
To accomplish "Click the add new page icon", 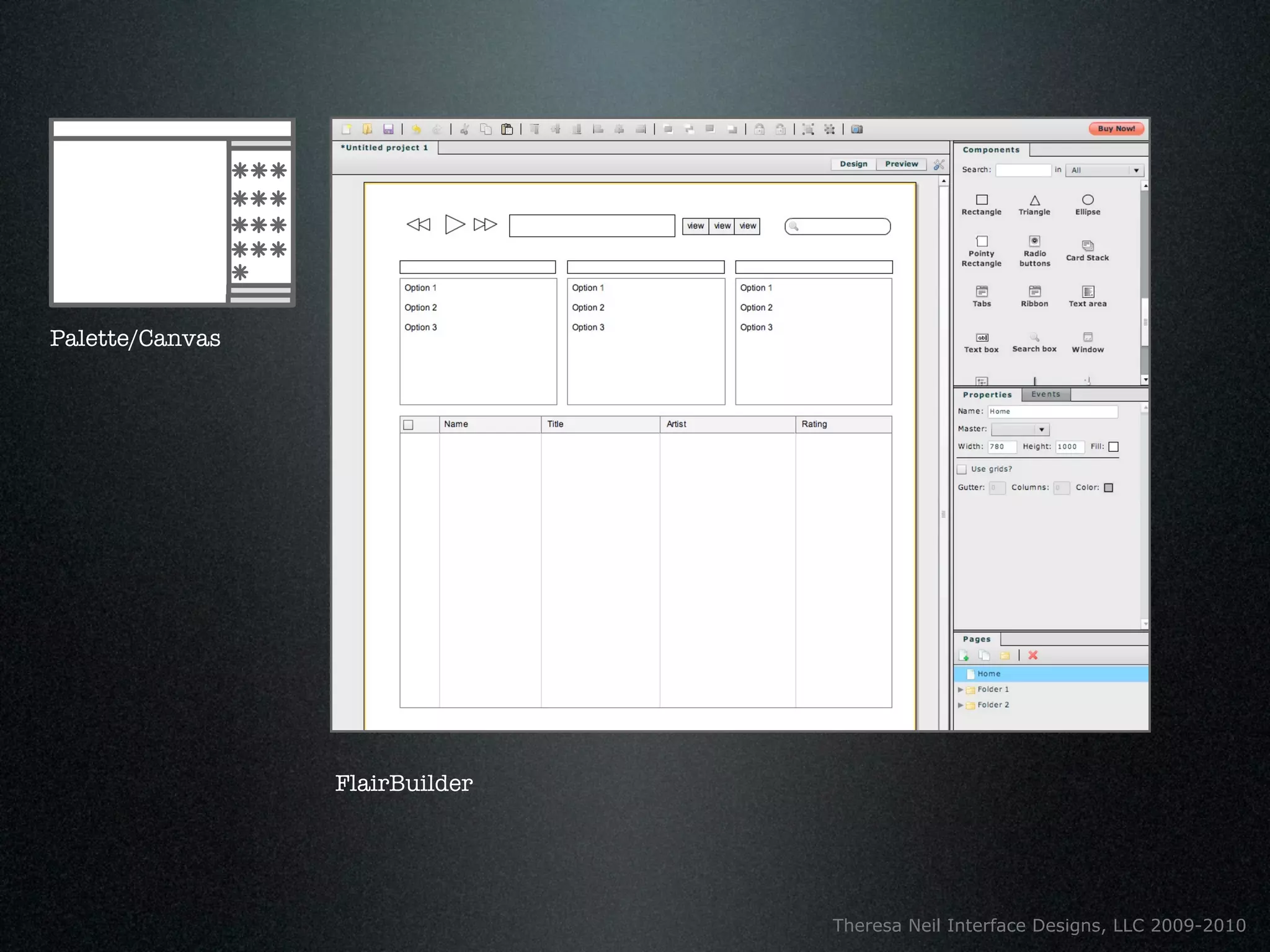I will [964, 655].
